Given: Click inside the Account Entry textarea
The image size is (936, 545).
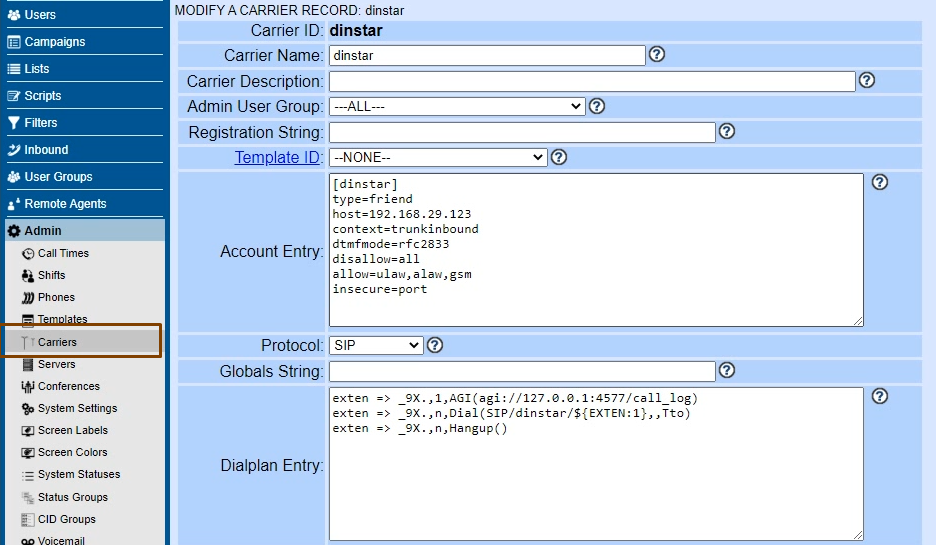Looking at the screenshot, I should click(x=596, y=250).
